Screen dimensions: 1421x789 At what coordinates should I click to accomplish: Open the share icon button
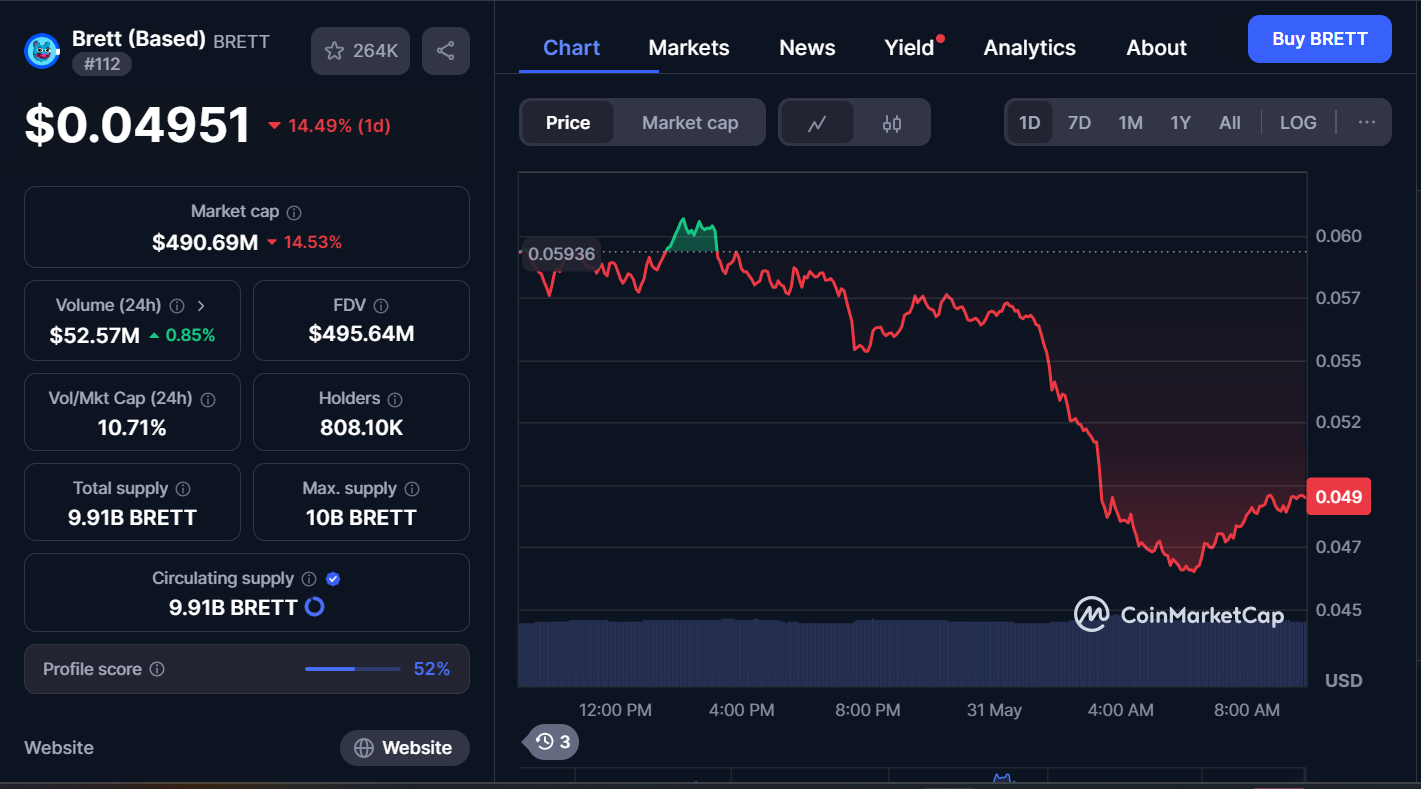[446, 50]
